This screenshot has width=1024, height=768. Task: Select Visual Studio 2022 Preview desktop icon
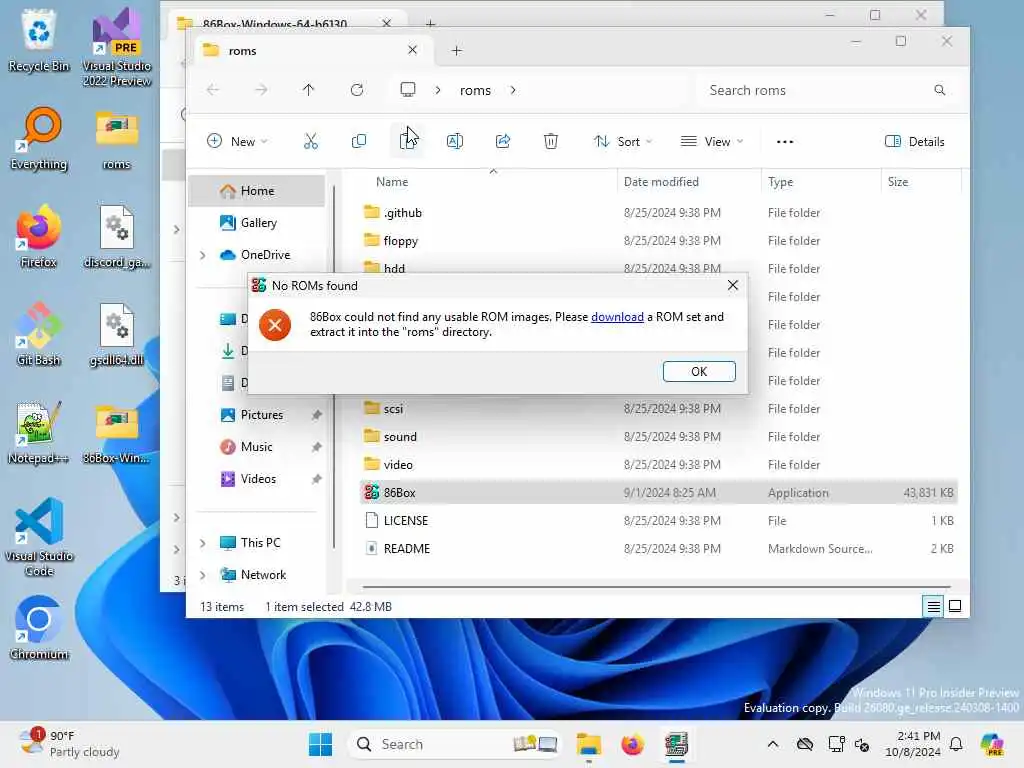117,47
